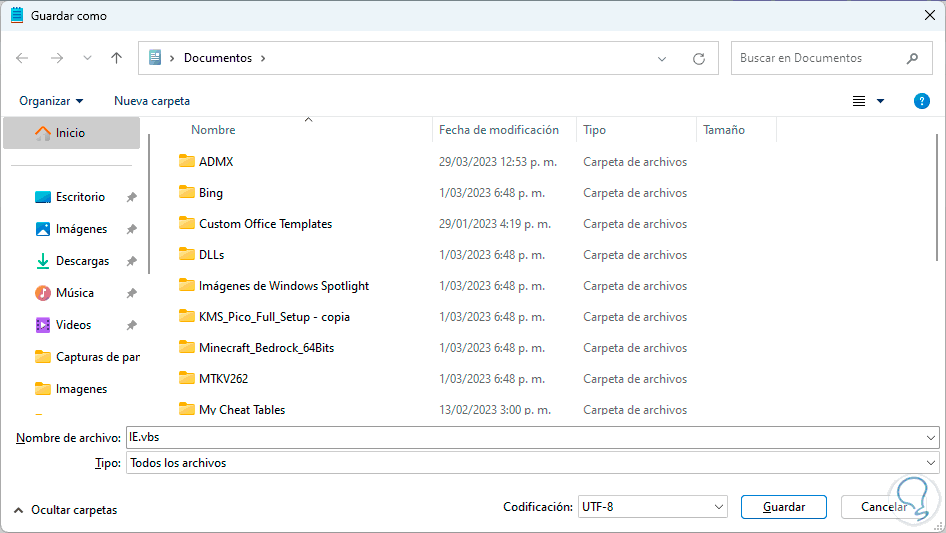946x533 pixels.
Task: Click the view layout icon
Action: pos(859,101)
